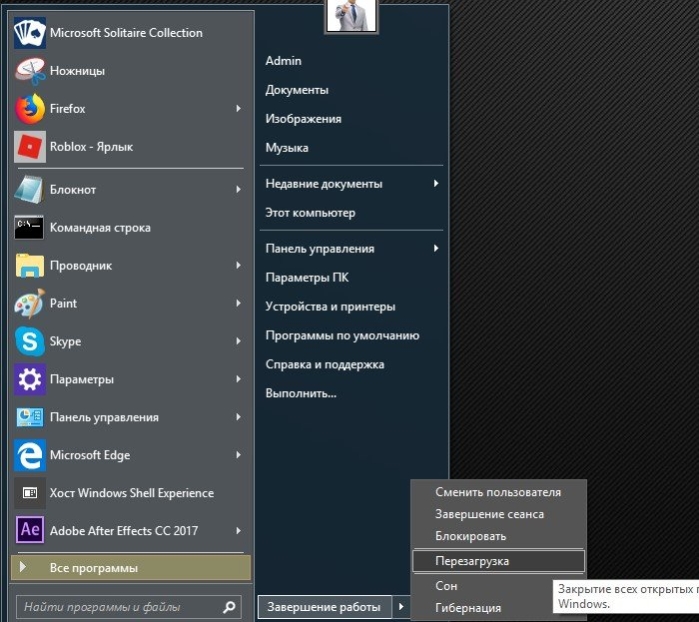Open Справка и поддержка
699x622 pixels.
coord(325,364)
